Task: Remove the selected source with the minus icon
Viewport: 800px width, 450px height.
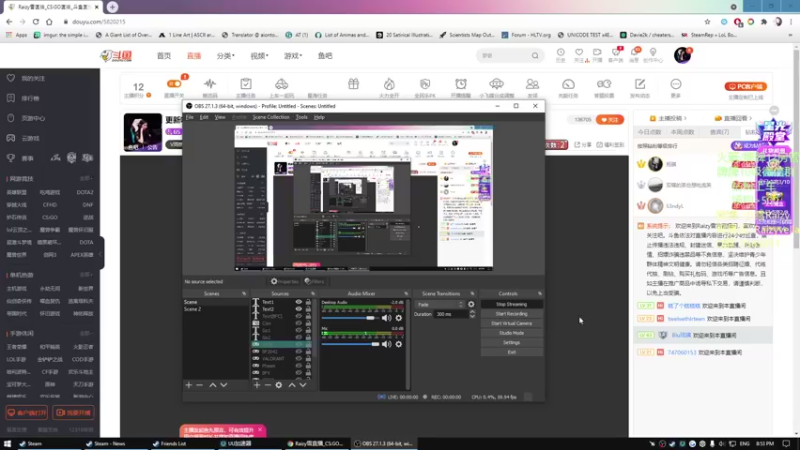Action: [267, 385]
